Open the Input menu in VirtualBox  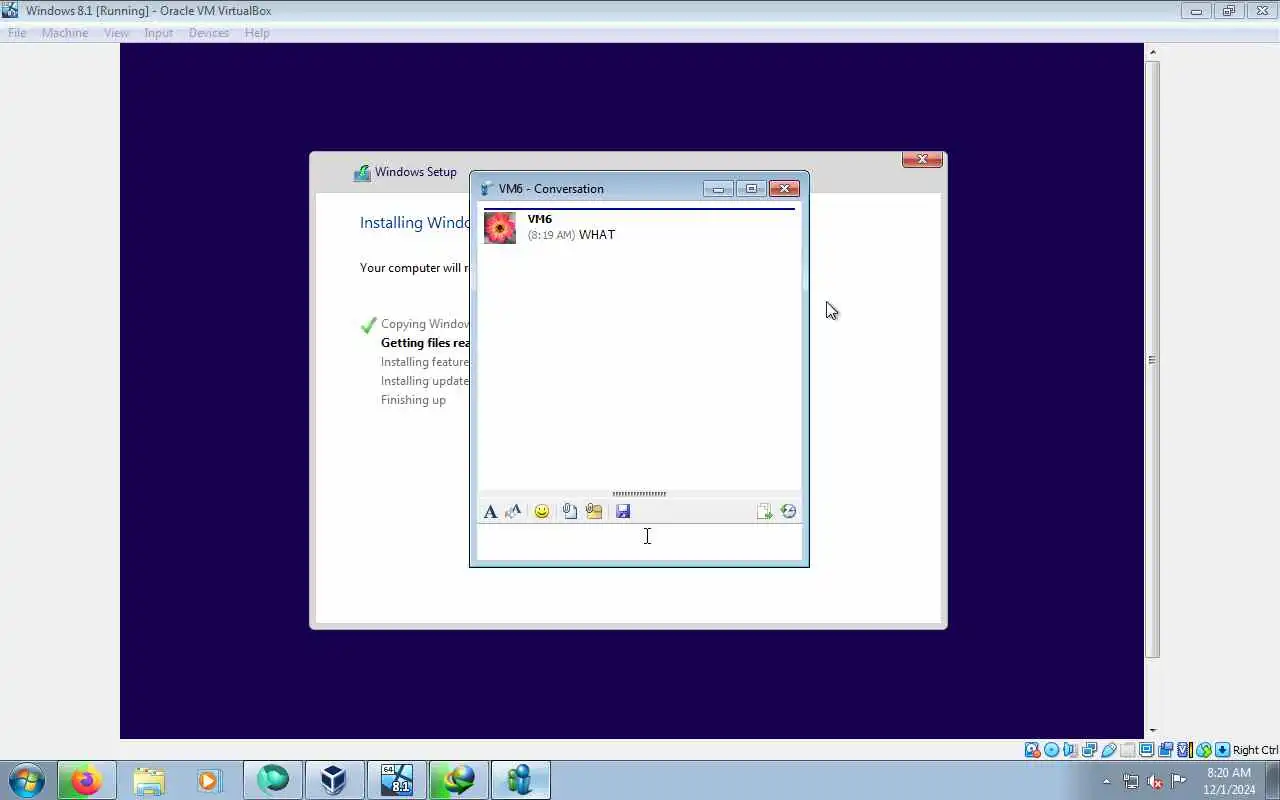point(158,33)
